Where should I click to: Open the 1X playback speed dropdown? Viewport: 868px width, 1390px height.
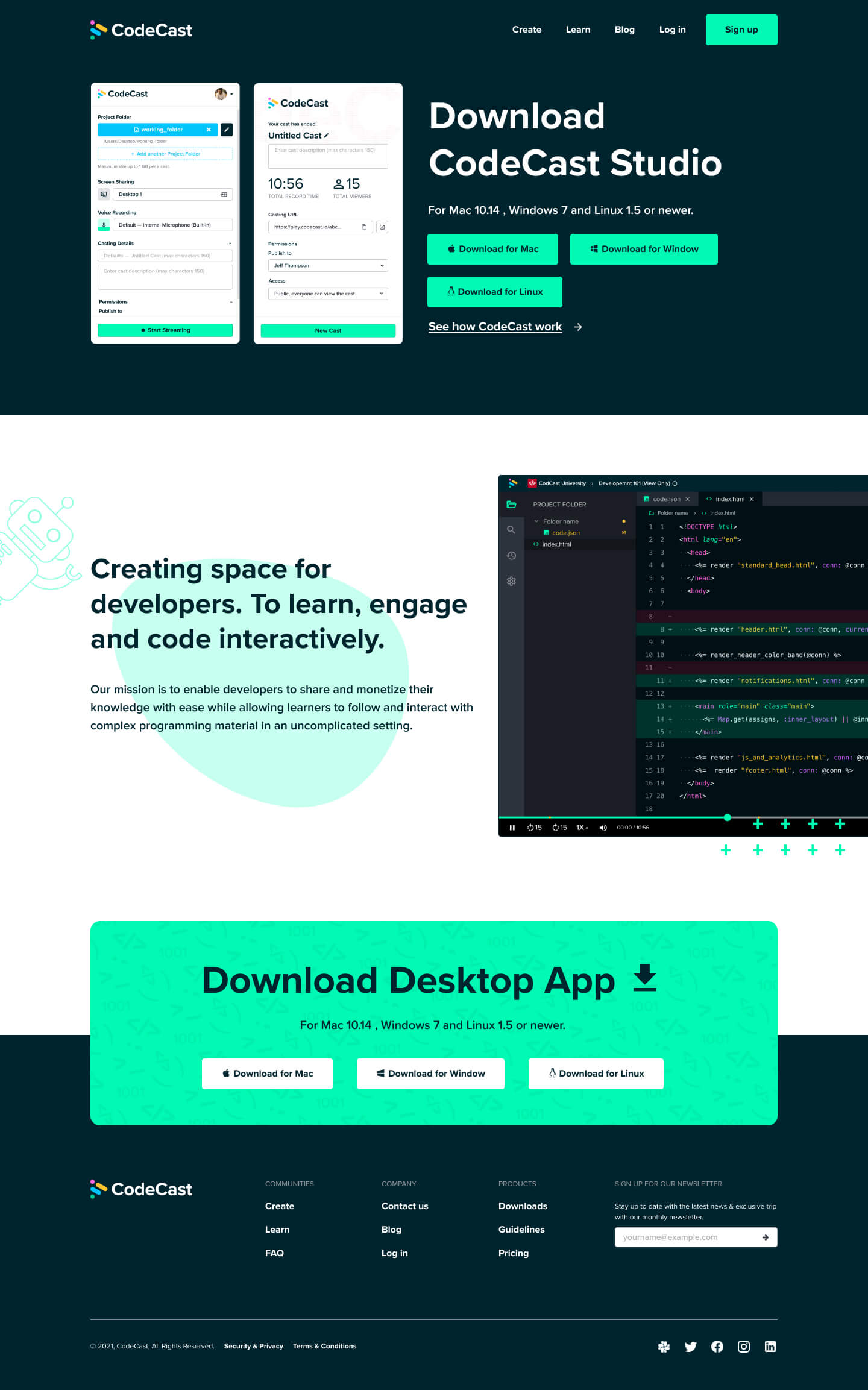tap(582, 828)
